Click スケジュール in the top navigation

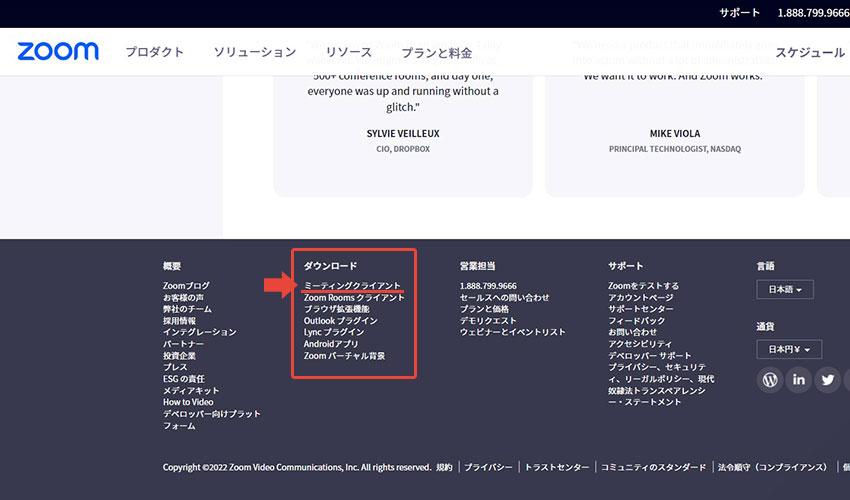810,52
